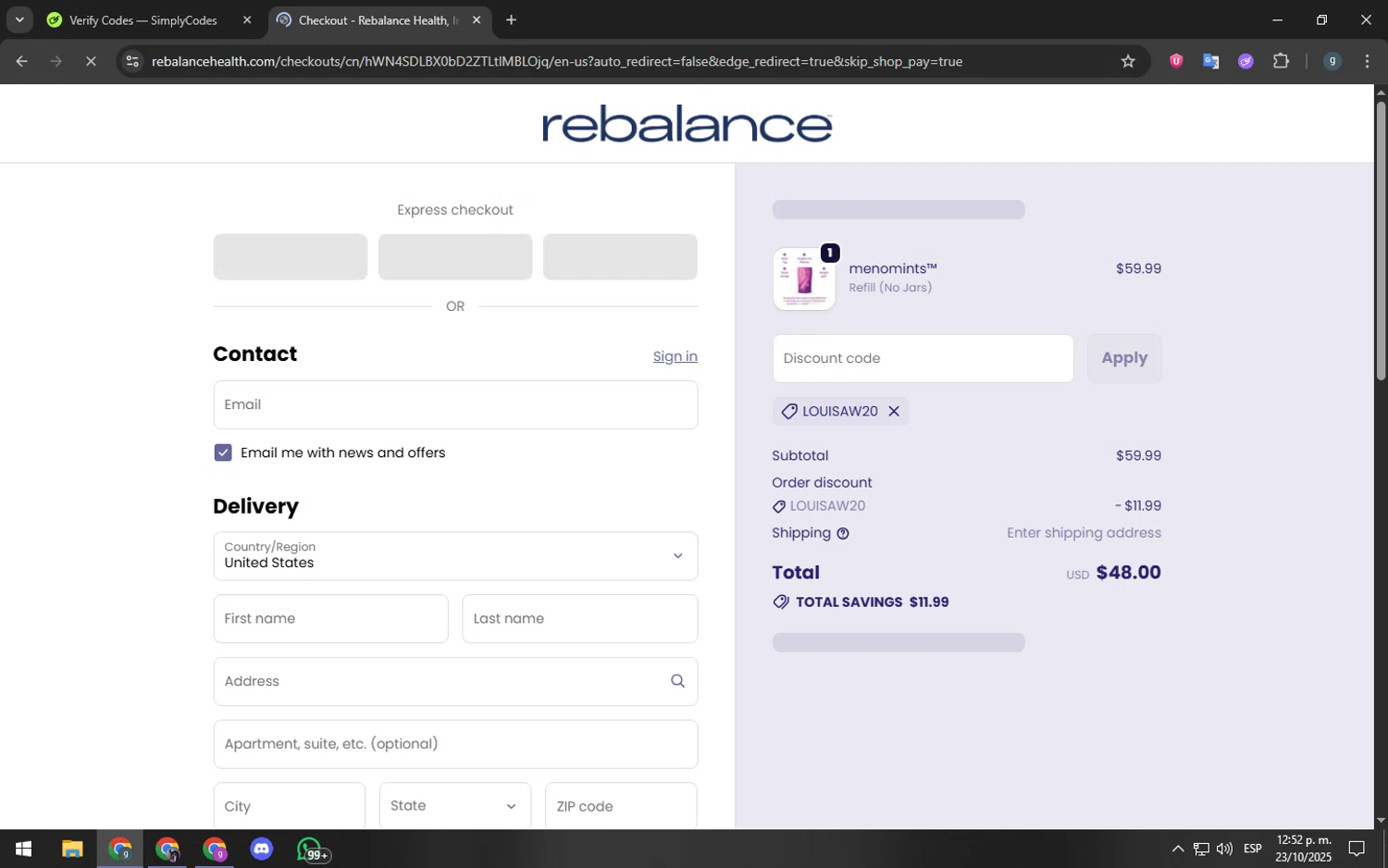The image size is (1388, 868).
Task: Open the network tray icon
Action: click(x=1200, y=849)
